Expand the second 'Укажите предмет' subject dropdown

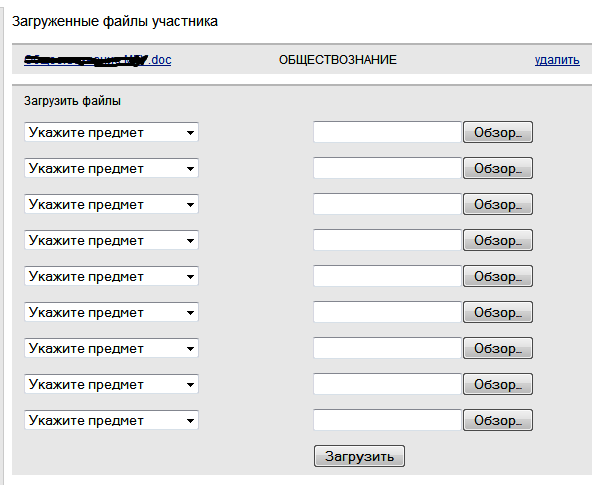pyautogui.click(x=111, y=168)
